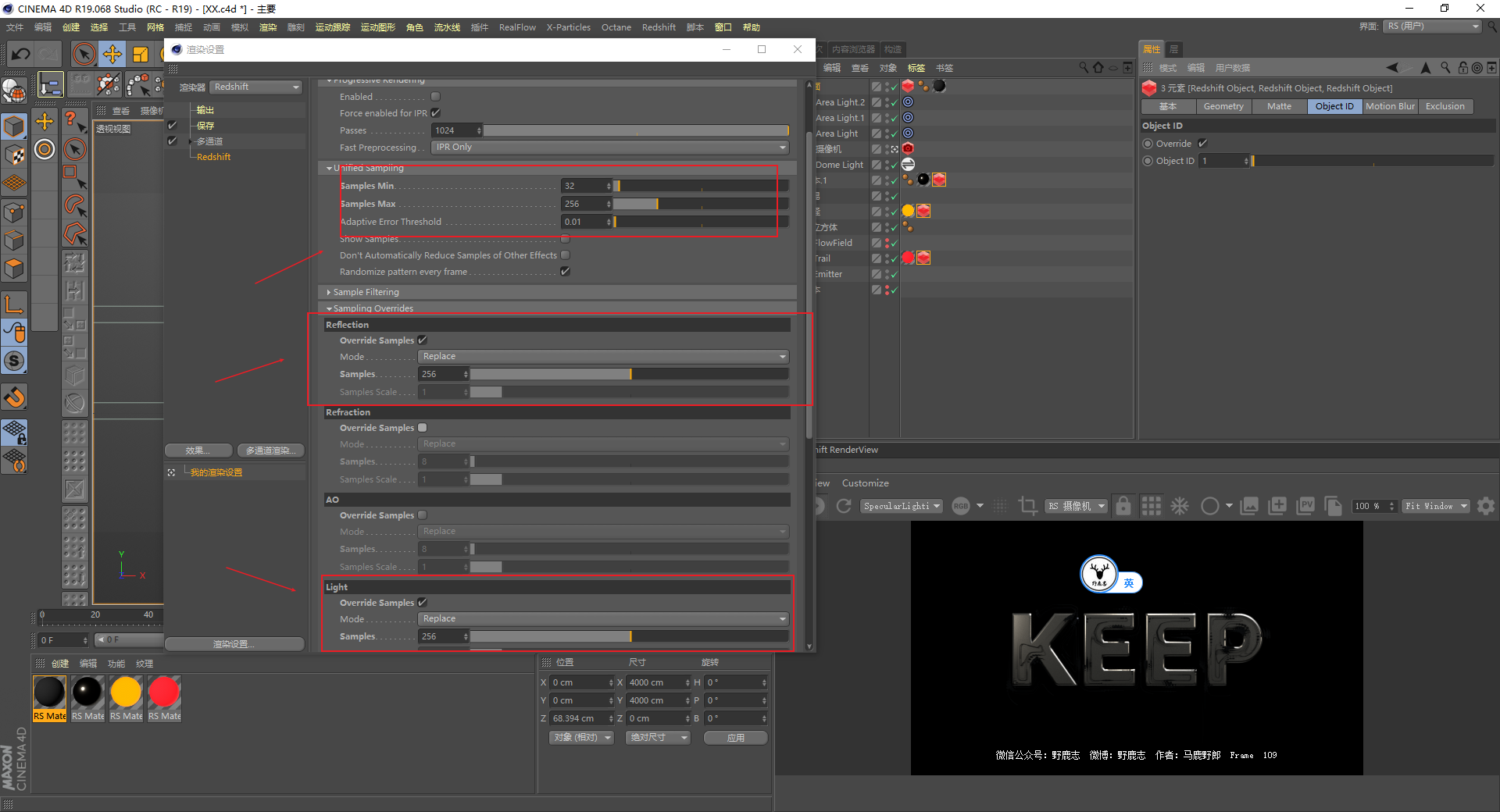Select the Scale tool in top toolbar

(141, 54)
